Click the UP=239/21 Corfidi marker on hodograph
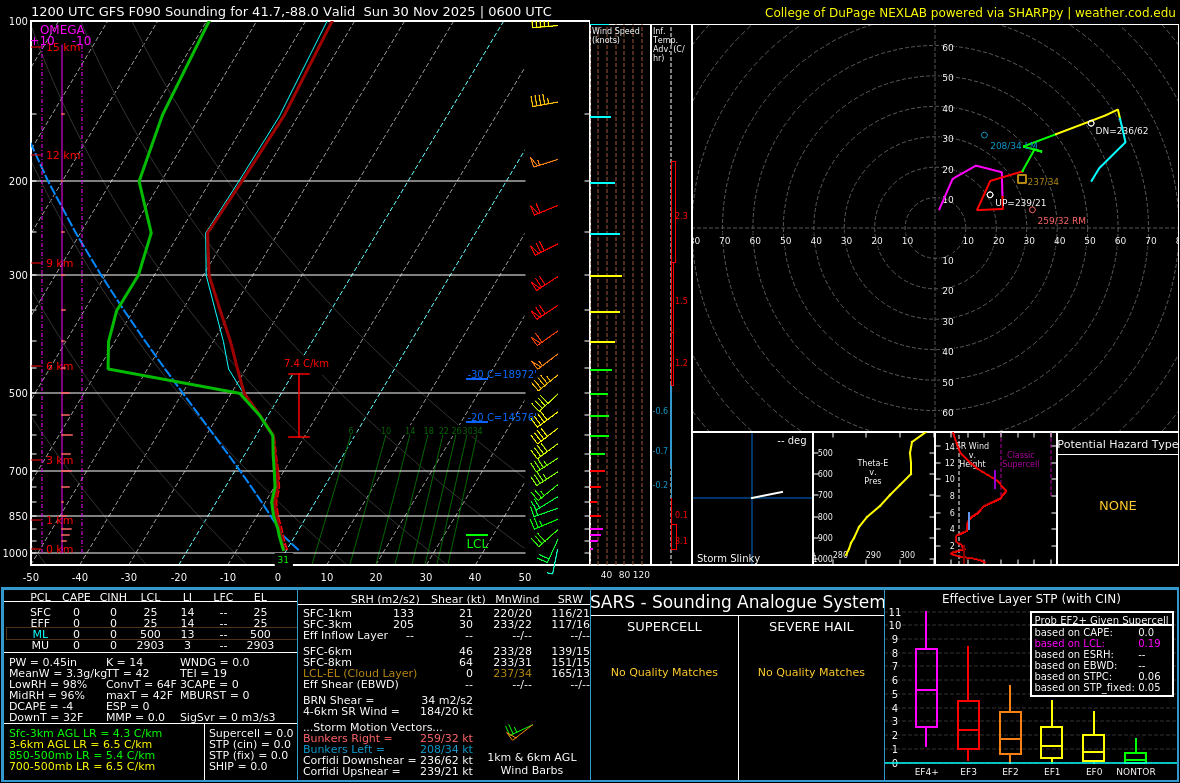 (990, 195)
